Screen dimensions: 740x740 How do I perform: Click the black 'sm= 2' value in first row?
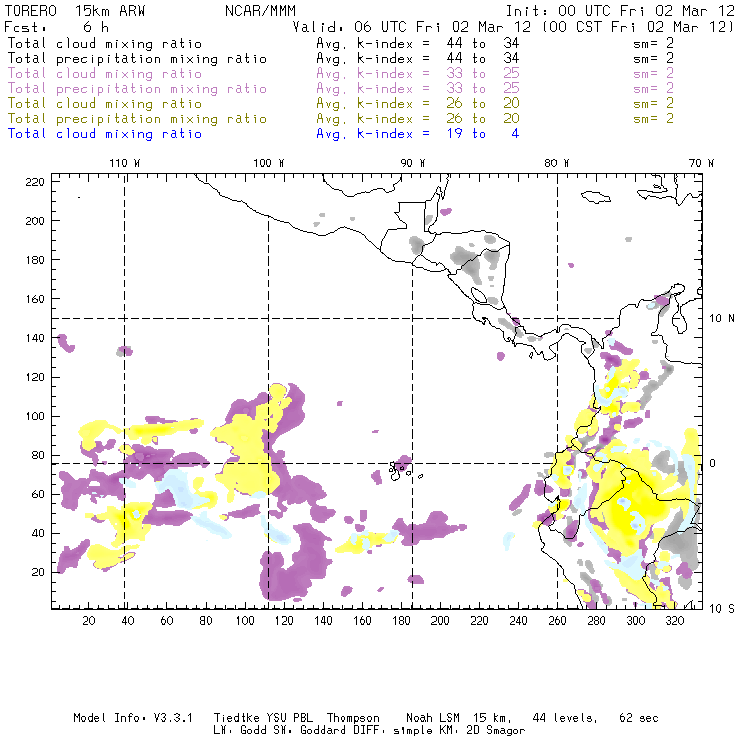coord(653,43)
